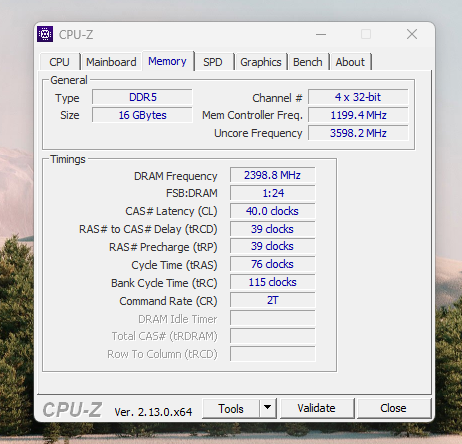Switch to the Graphics tab
Screen dimensions: 462x444
click(x=261, y=62)
